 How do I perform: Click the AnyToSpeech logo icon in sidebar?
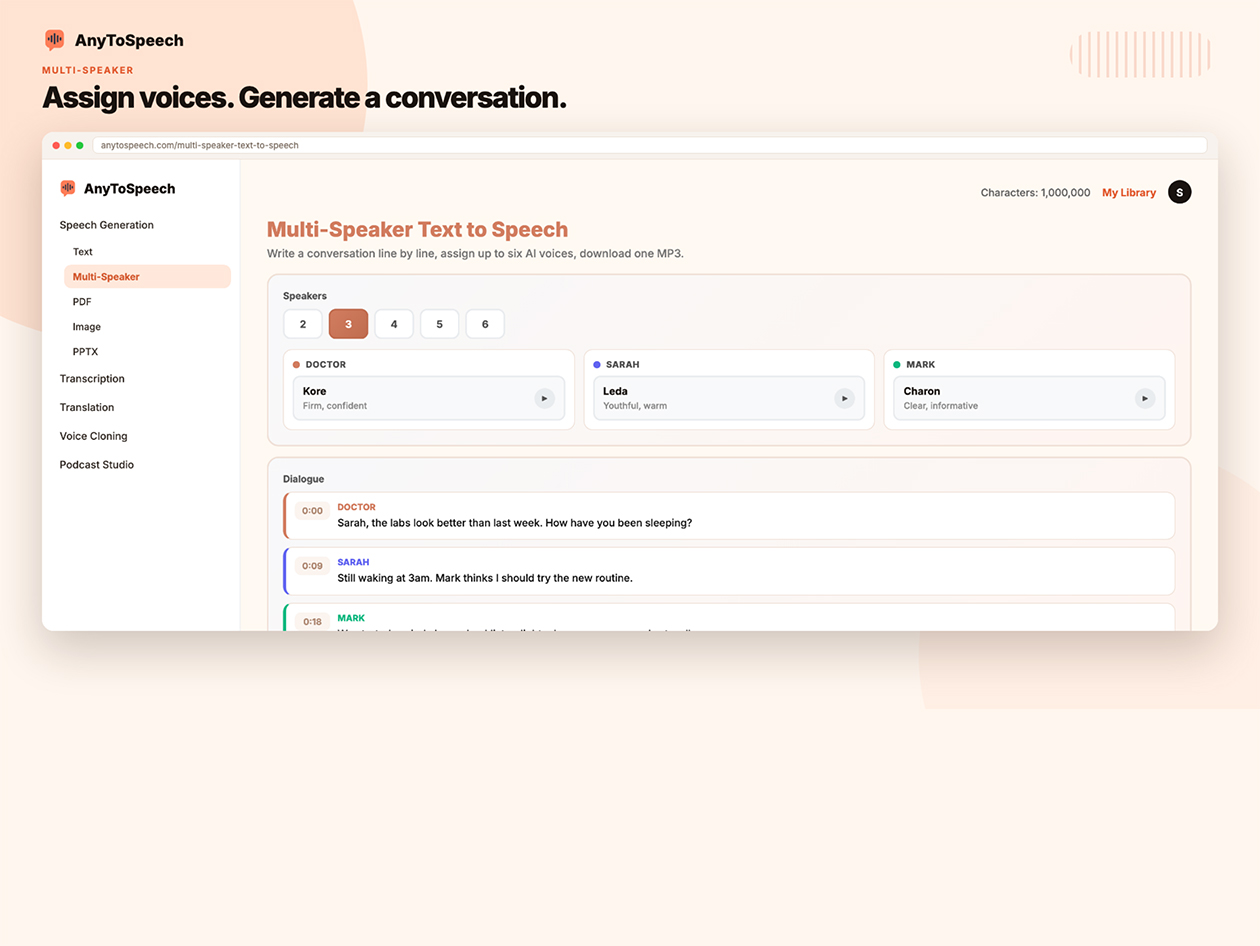(68, 188)
